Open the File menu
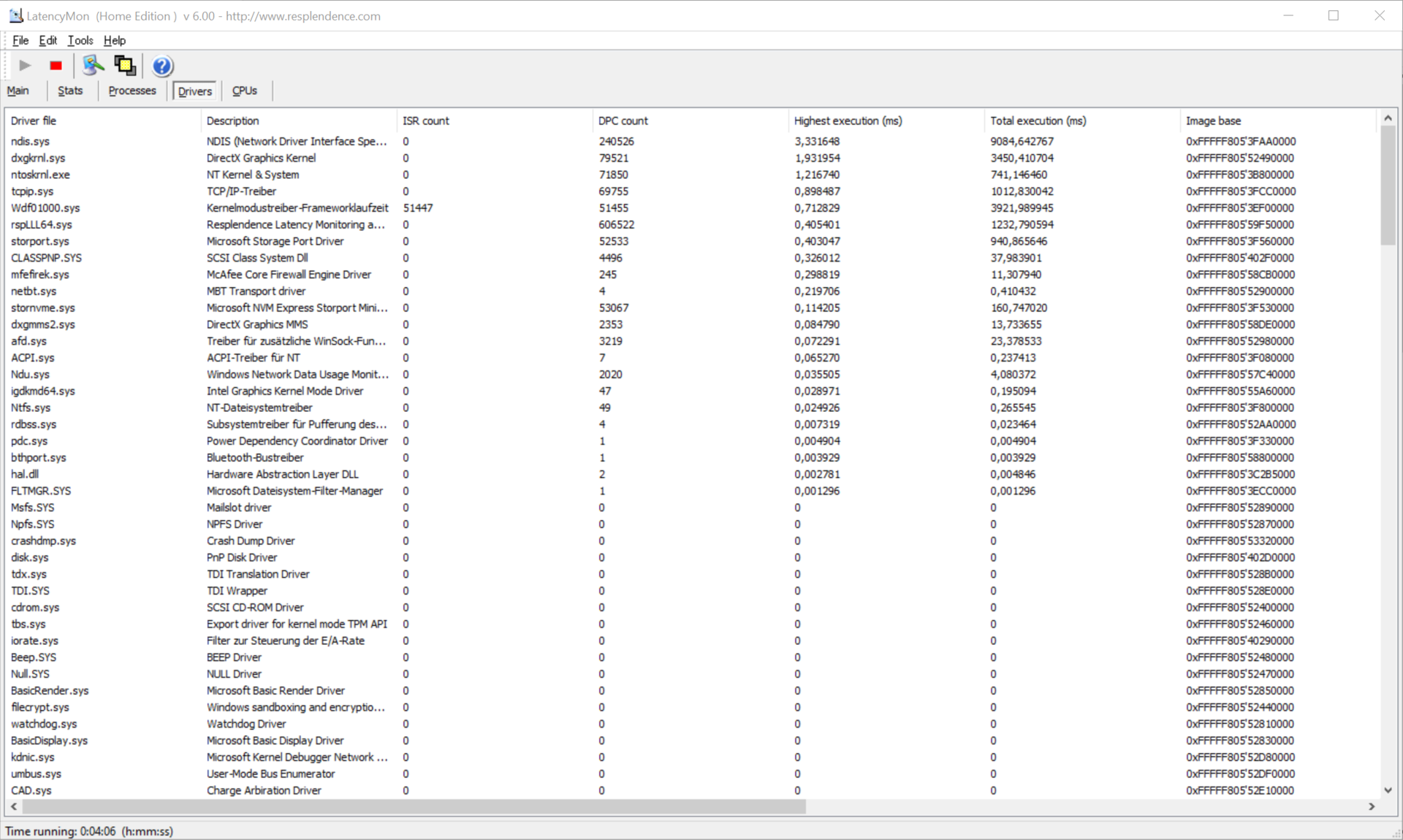This screenshot has height=840, width=1403. 20,40
